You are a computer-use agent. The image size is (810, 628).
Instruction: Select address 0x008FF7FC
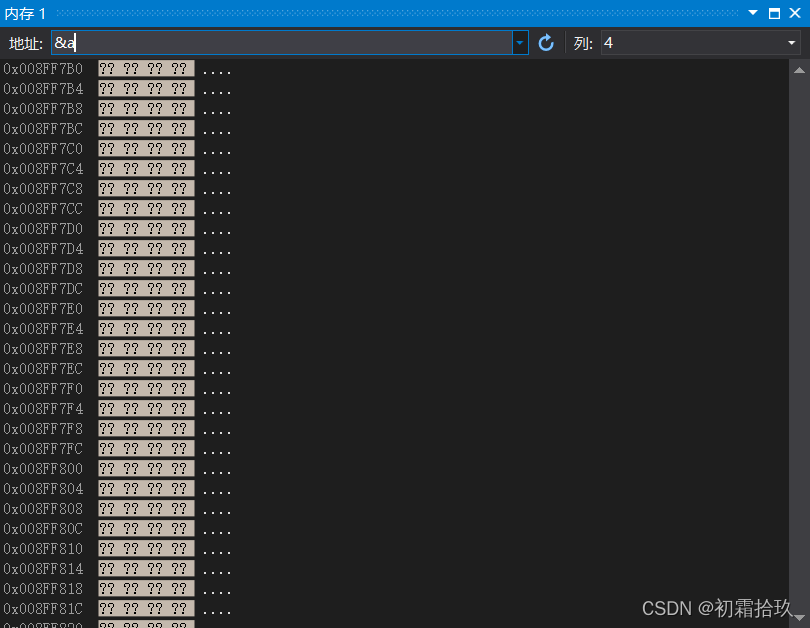coord(43,449)
